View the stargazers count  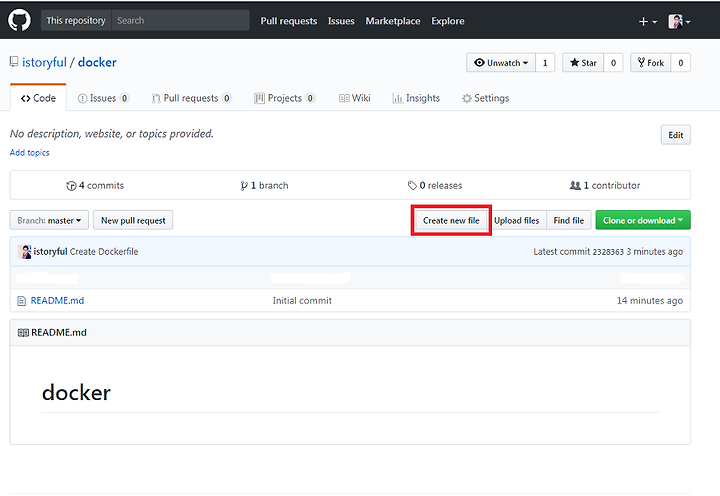click(x=613, y=63)
